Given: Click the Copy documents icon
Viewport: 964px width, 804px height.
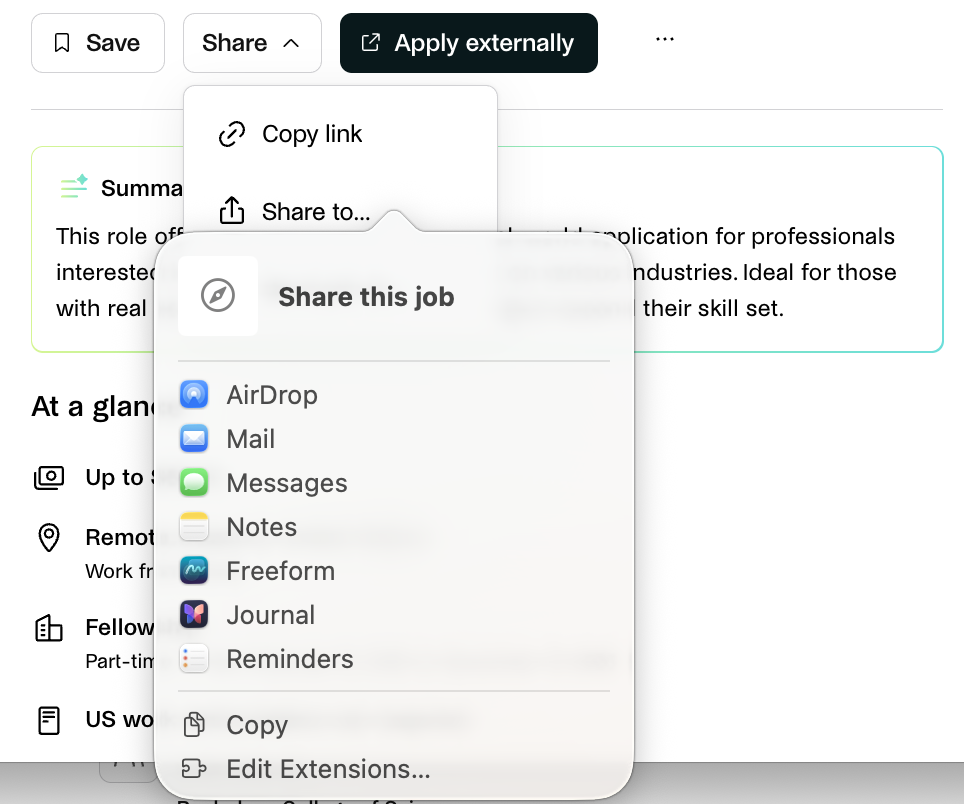Looking at the screenshot, I should (194, 725).
